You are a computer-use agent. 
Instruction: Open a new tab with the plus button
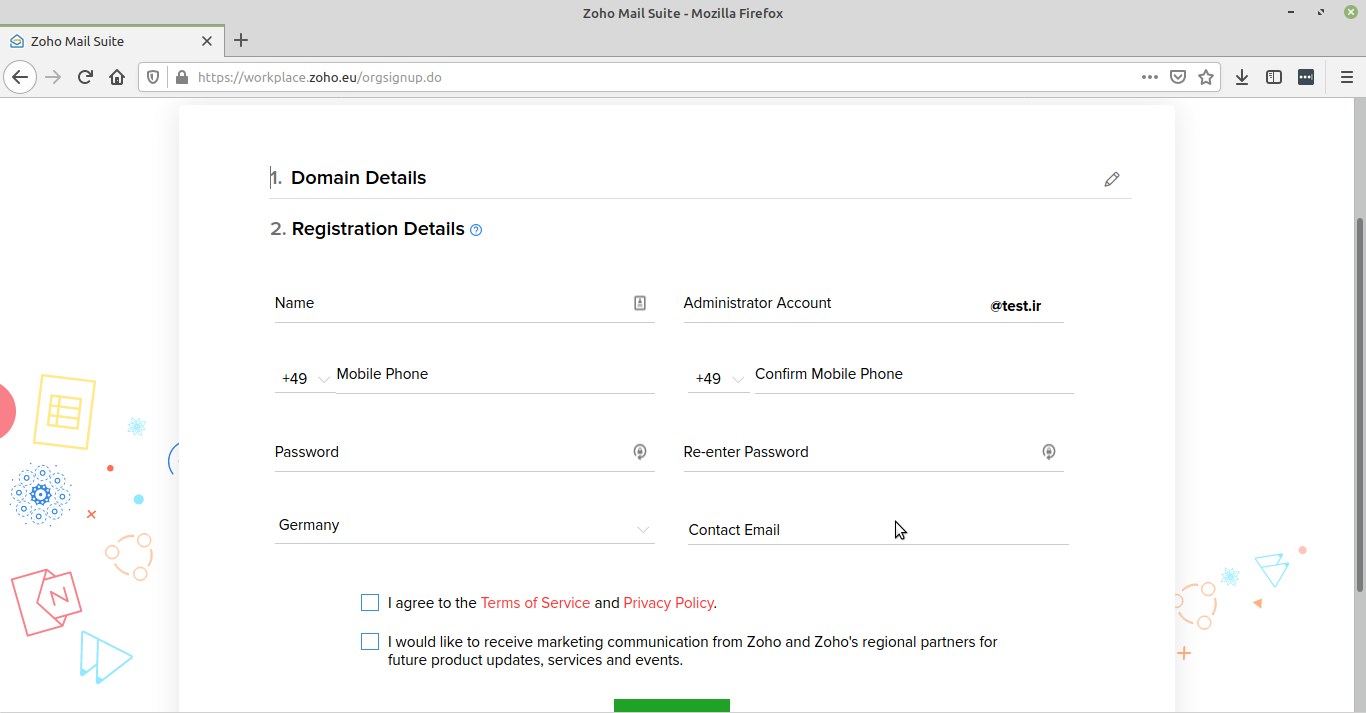pyautogui.click(x=240, y=41)
